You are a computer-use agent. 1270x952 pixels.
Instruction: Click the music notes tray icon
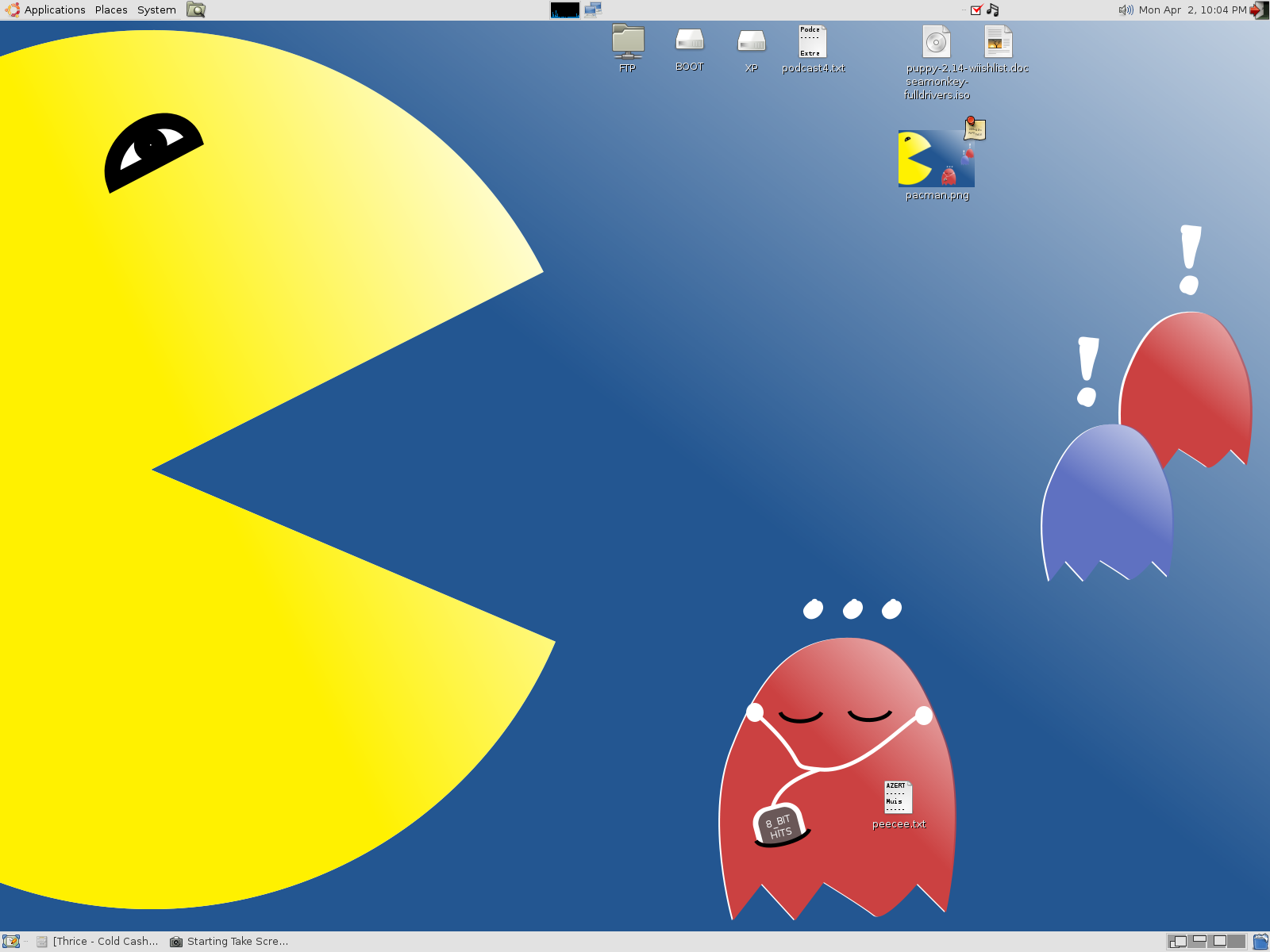point(992,10)
